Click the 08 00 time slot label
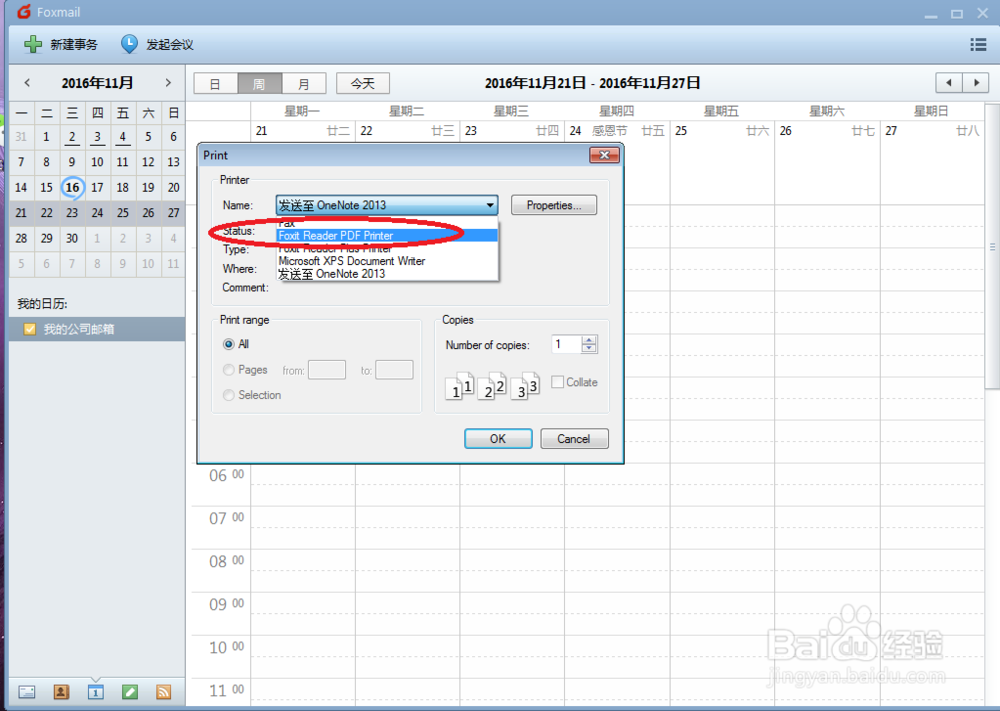Screen dimensions: 1000x711 [x=226, y=561]
